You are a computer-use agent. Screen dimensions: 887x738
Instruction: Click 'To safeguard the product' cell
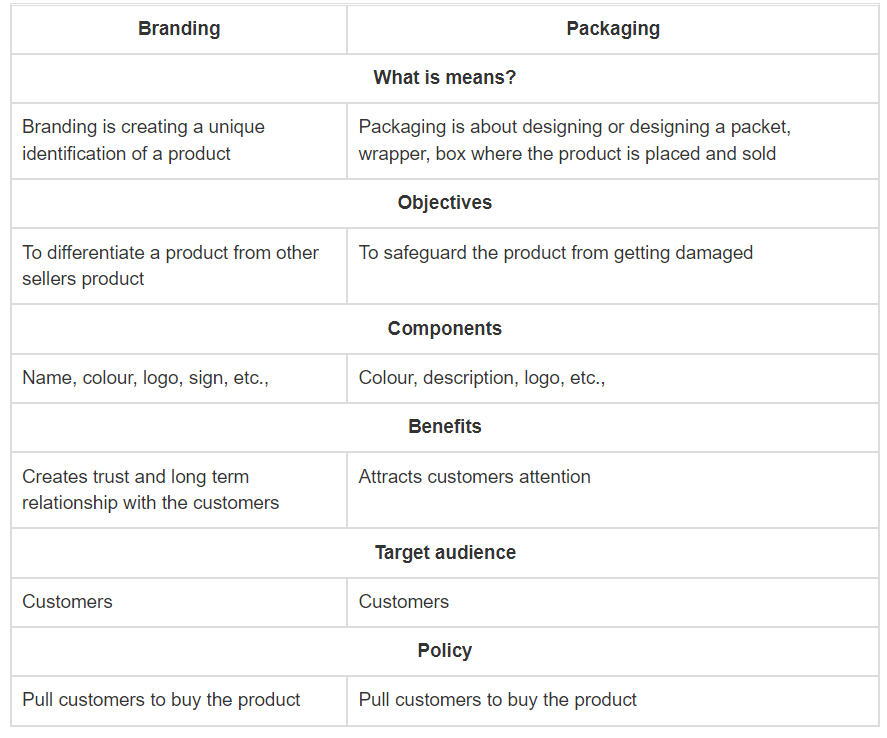click(x=556, y=253)
